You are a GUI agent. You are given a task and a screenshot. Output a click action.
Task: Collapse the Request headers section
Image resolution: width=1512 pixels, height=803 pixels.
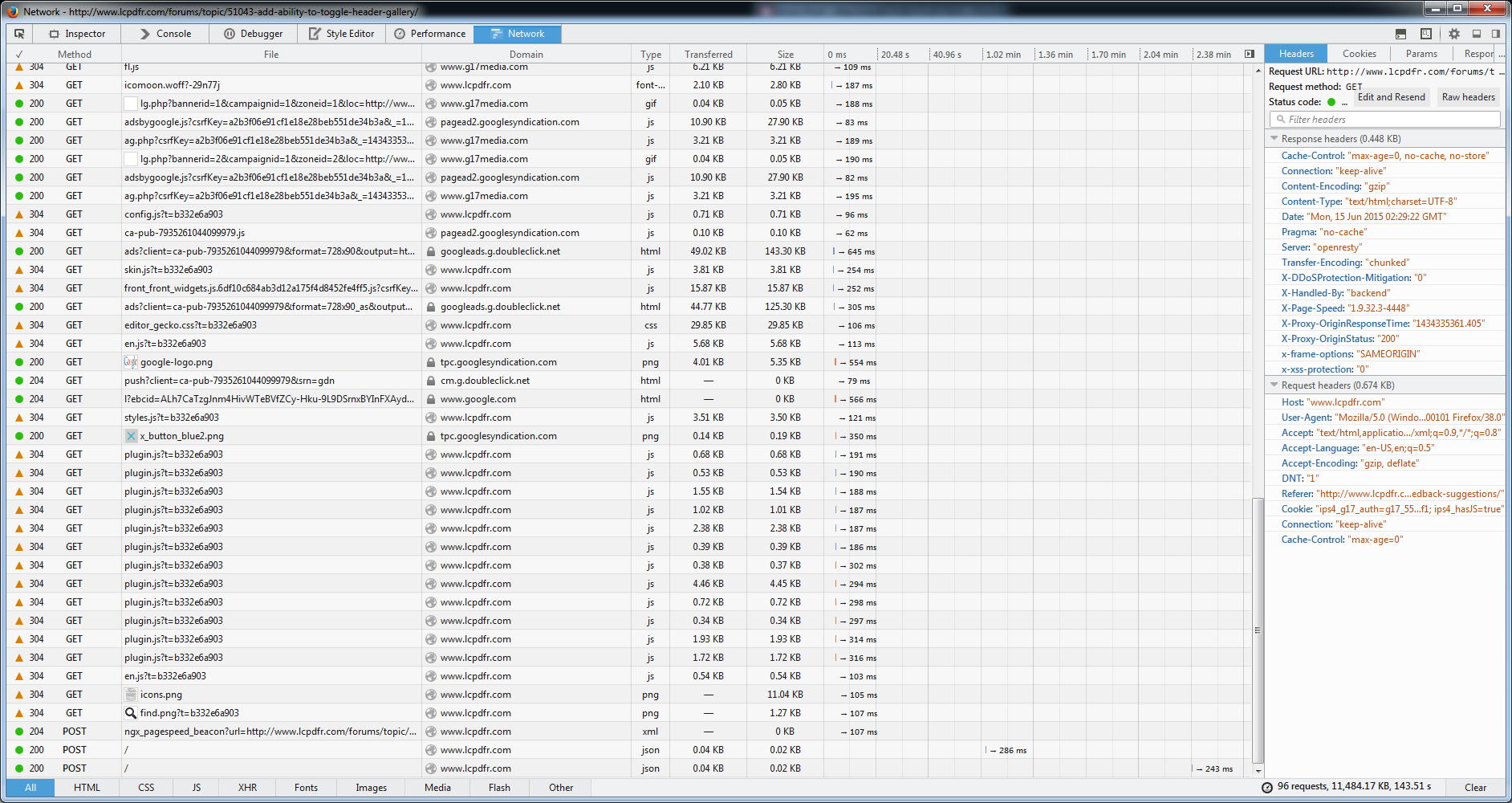tap(1274, 385)
